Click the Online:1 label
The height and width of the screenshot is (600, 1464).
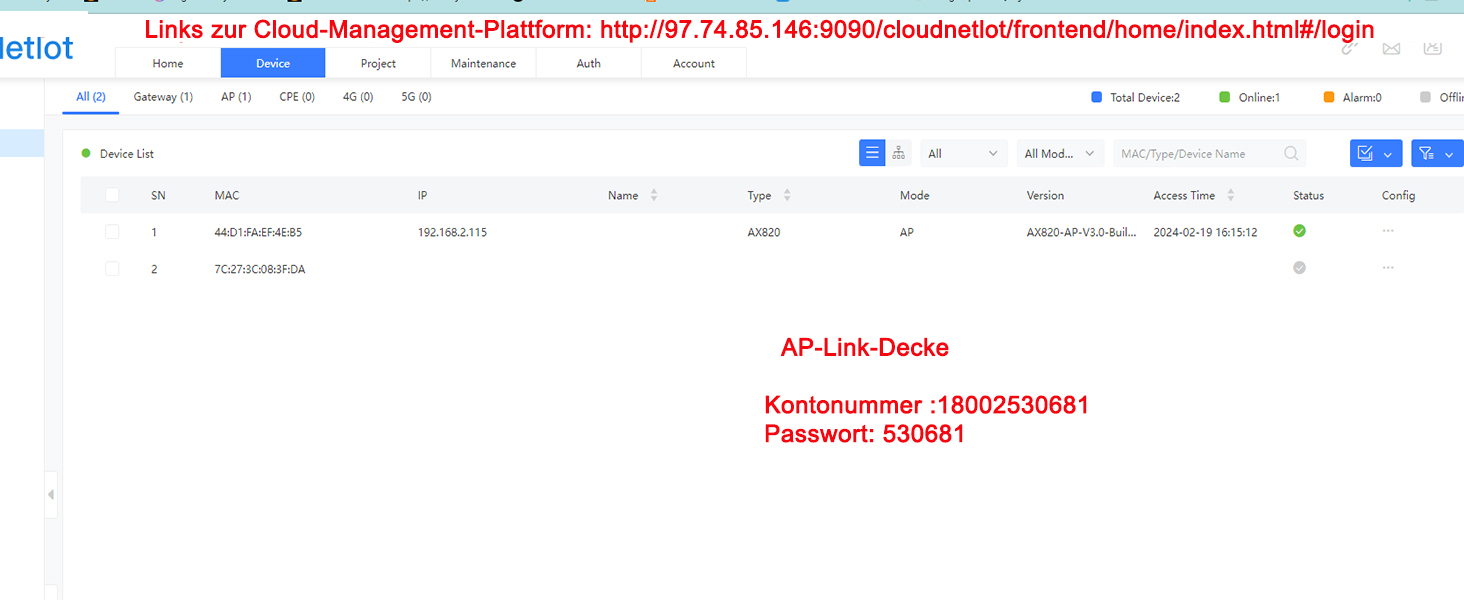[1259, 98]
